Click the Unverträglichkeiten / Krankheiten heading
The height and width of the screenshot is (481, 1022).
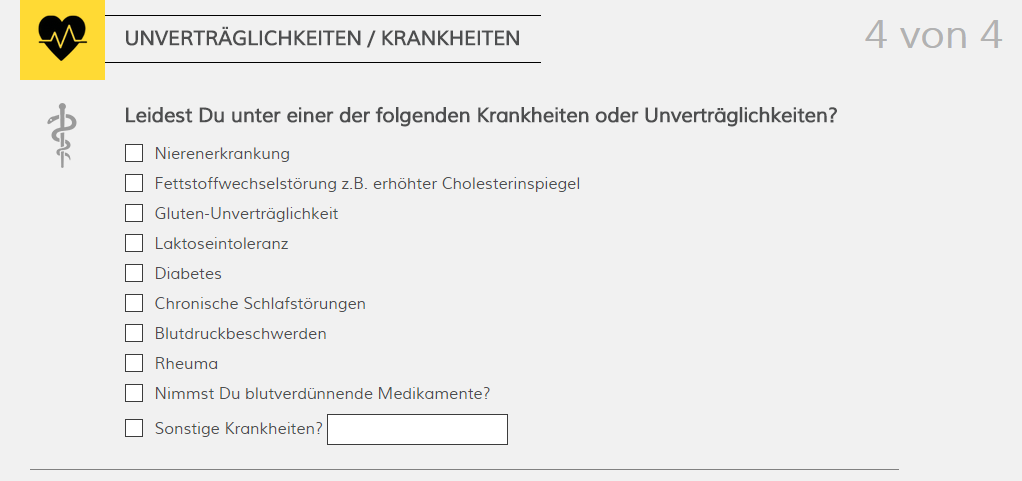pos(323,38)
